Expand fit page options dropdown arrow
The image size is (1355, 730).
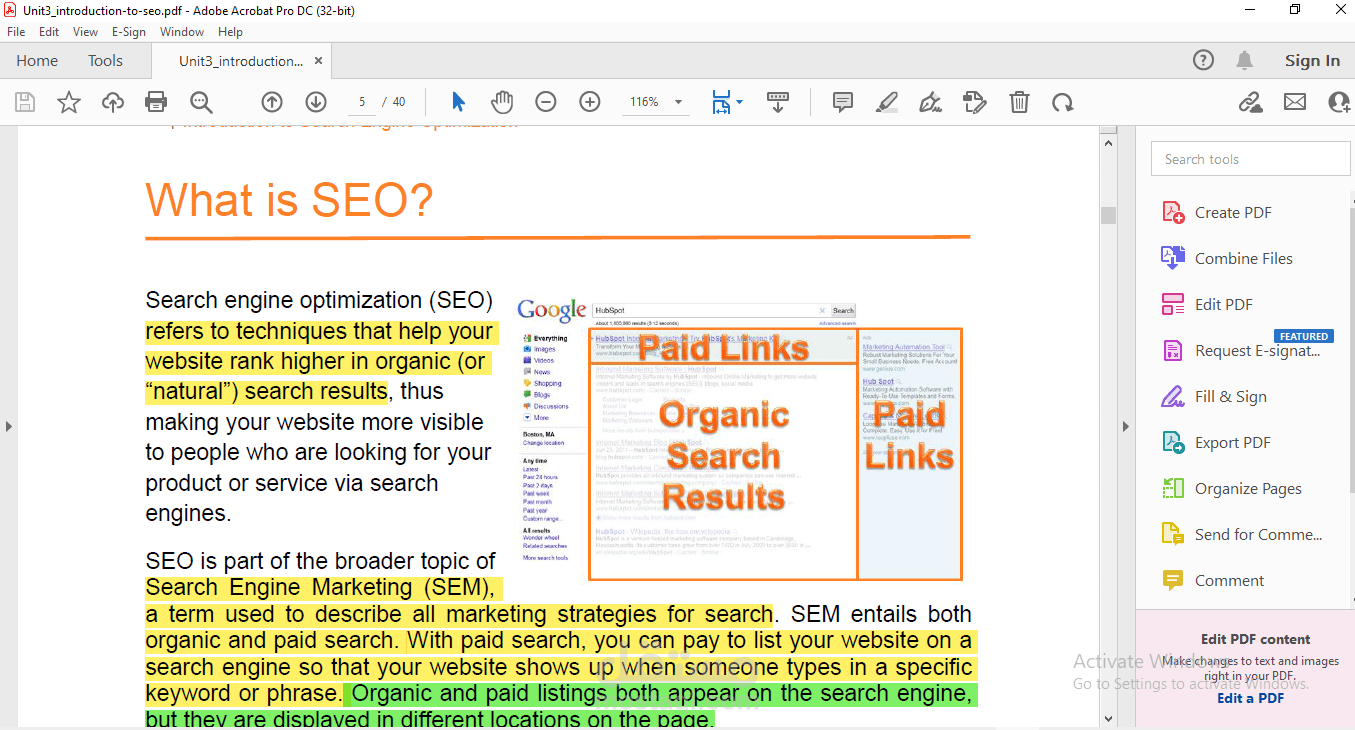tap(740, 102)
